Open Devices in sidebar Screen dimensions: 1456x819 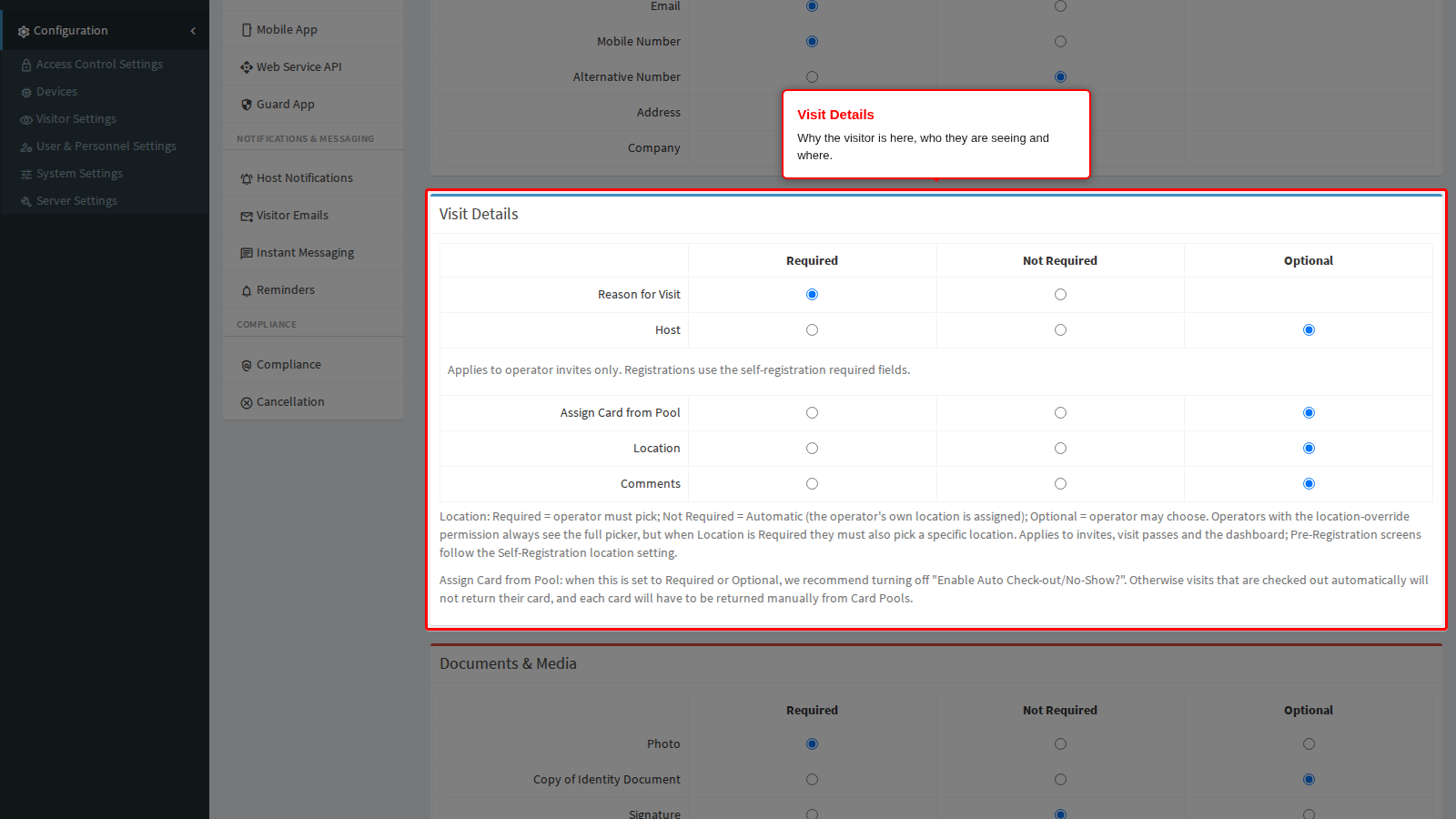[x=56, y=92]
